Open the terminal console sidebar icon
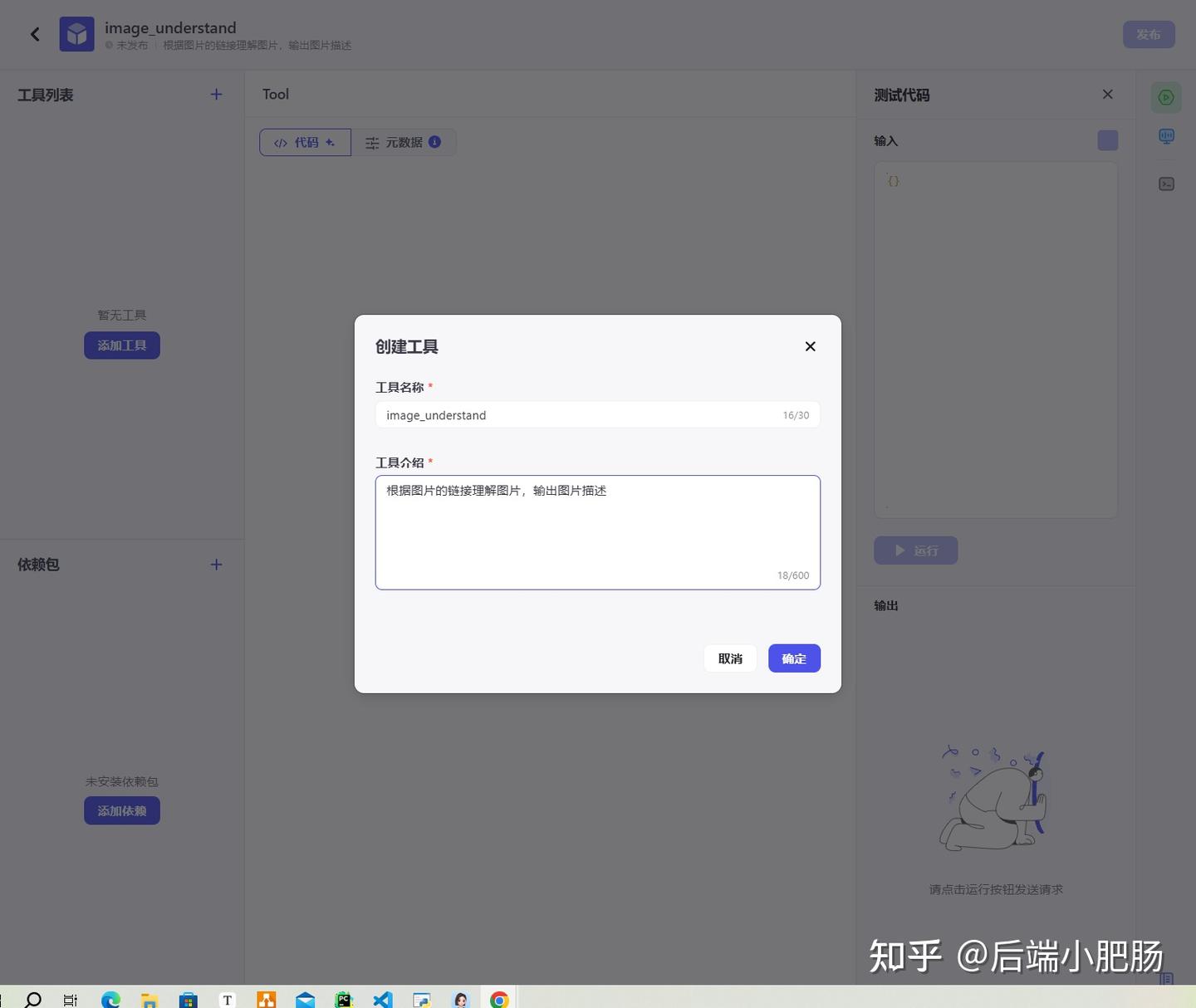The width and height of the screenshot is (1196, 1008). tap(1166, 184)
